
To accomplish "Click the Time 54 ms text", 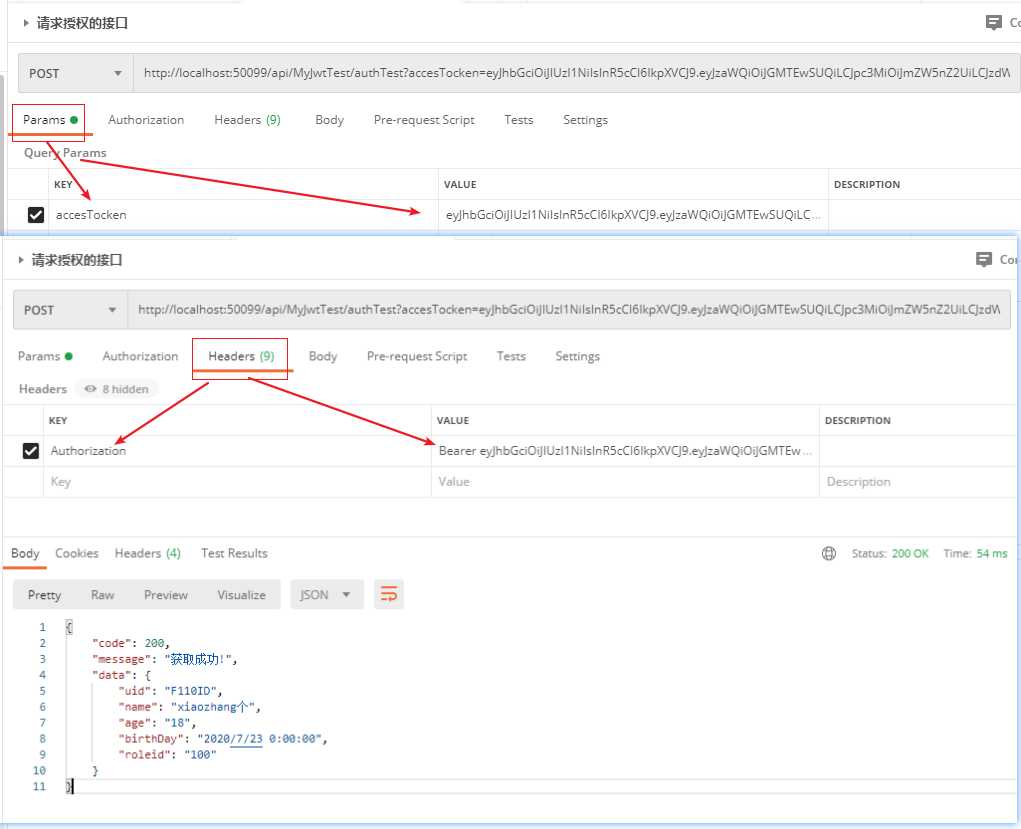I will tap(975, 554).
